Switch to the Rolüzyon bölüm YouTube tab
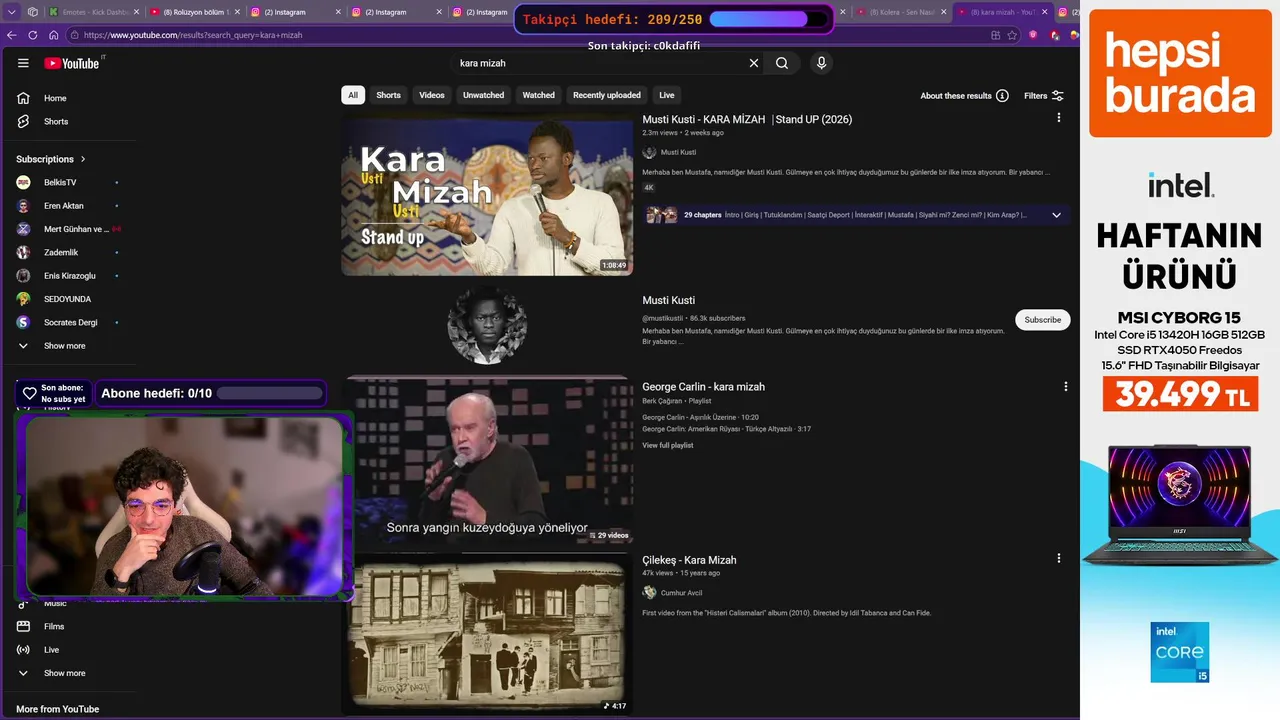 194,12
